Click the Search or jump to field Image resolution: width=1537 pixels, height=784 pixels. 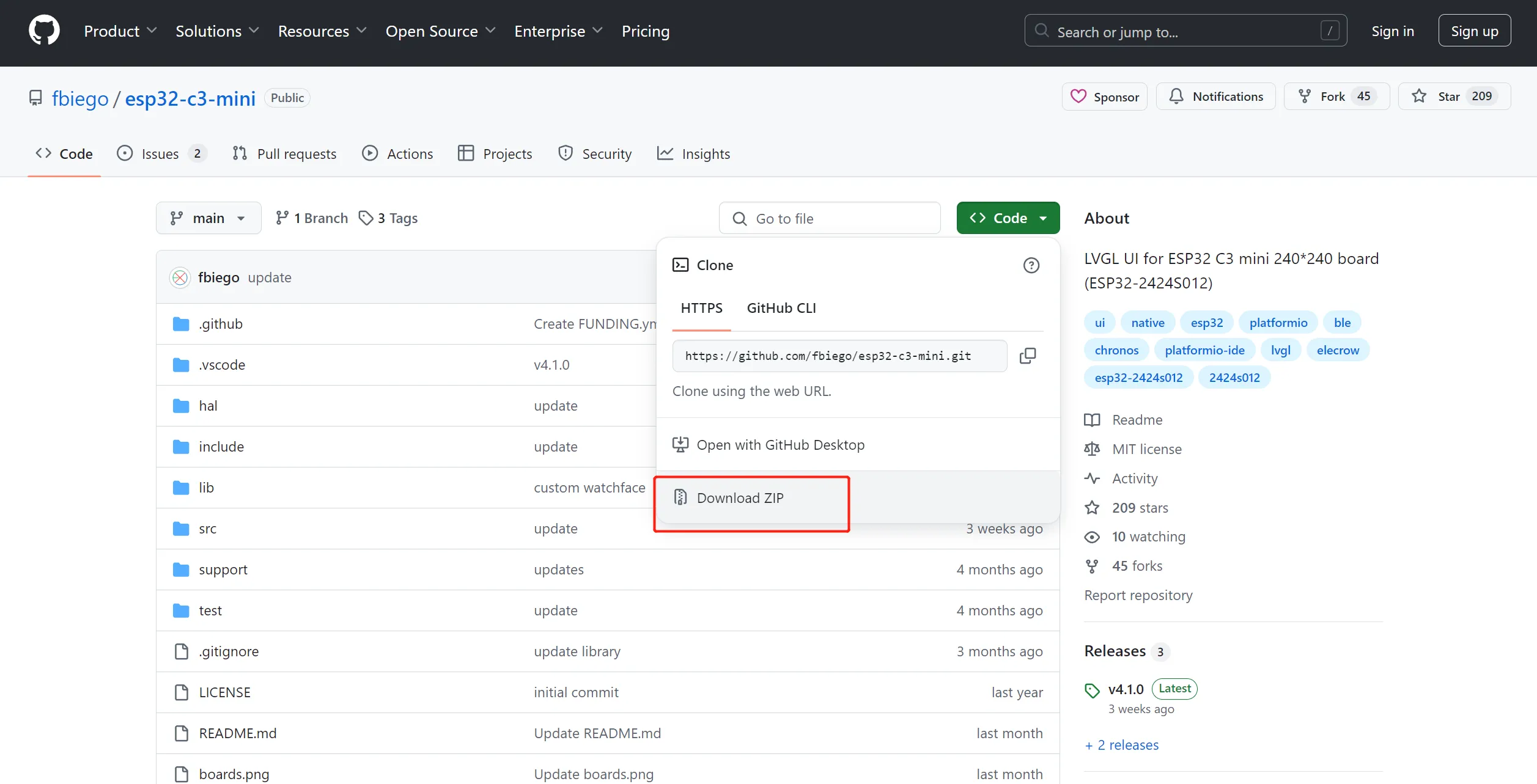pyautogui.click(x=1185, y=31)
